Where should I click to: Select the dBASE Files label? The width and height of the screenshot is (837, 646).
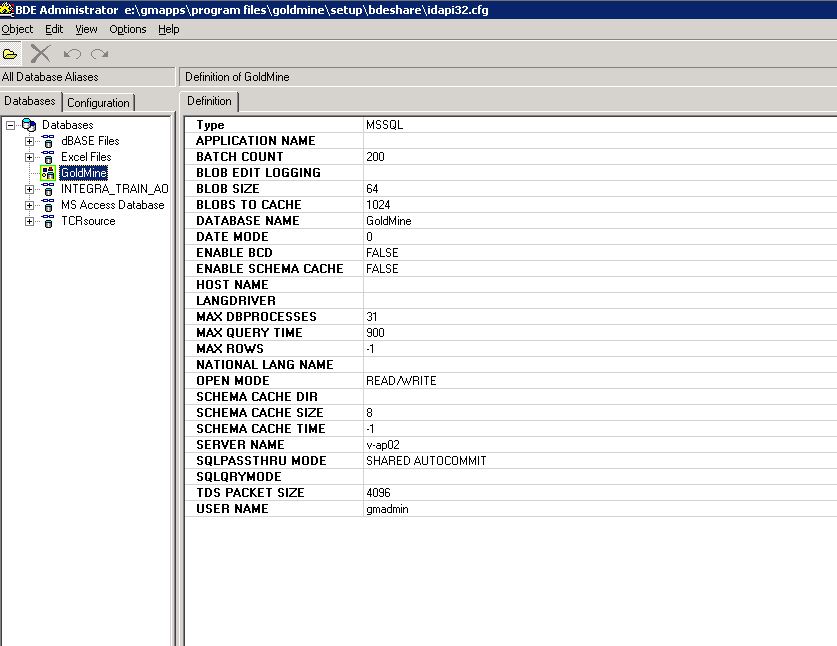pos(90,141)
